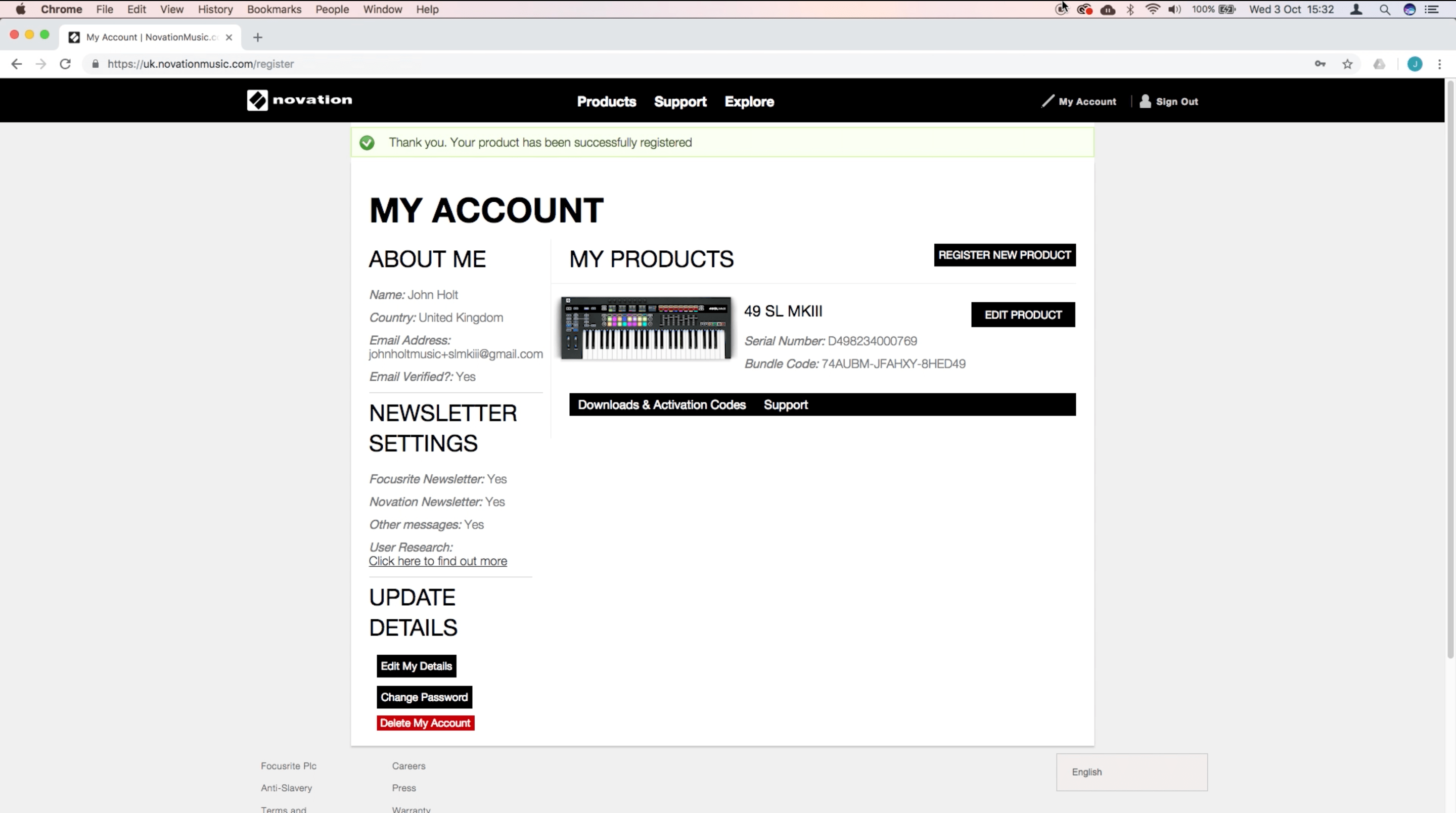Click serial number D498234000769
Viewport: 1456px width, 813px height.
pyautogui.click(x=873, y=341)
